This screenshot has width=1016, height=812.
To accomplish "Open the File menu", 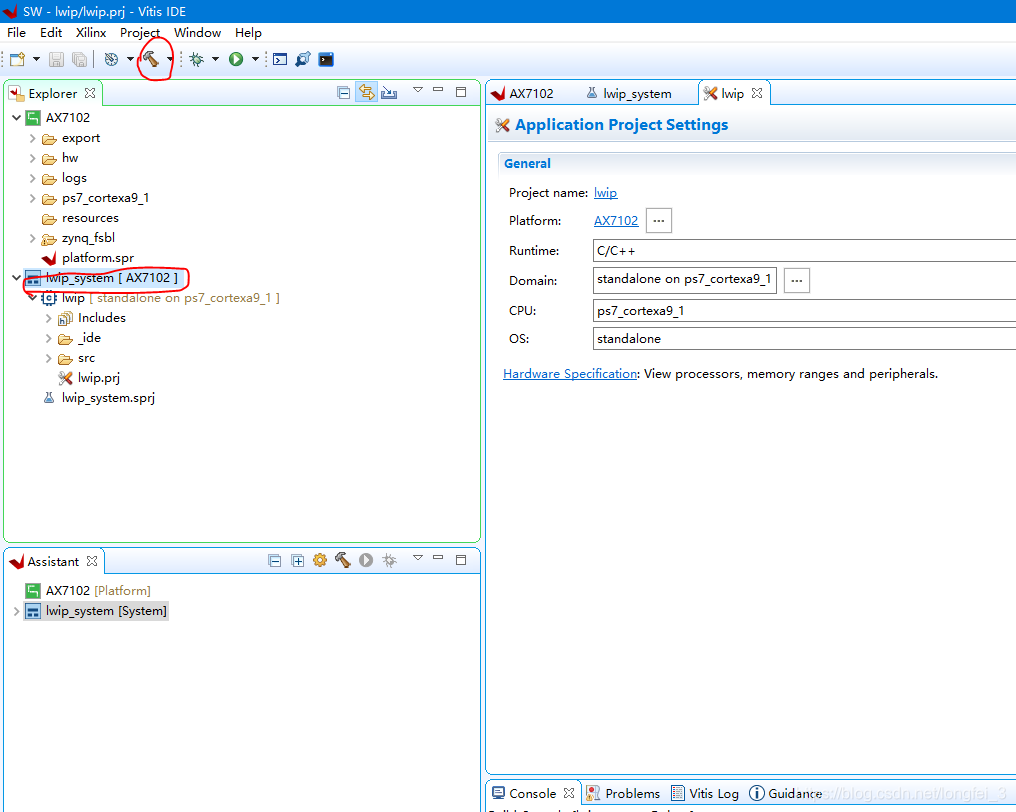I will [x=16, y=32].
